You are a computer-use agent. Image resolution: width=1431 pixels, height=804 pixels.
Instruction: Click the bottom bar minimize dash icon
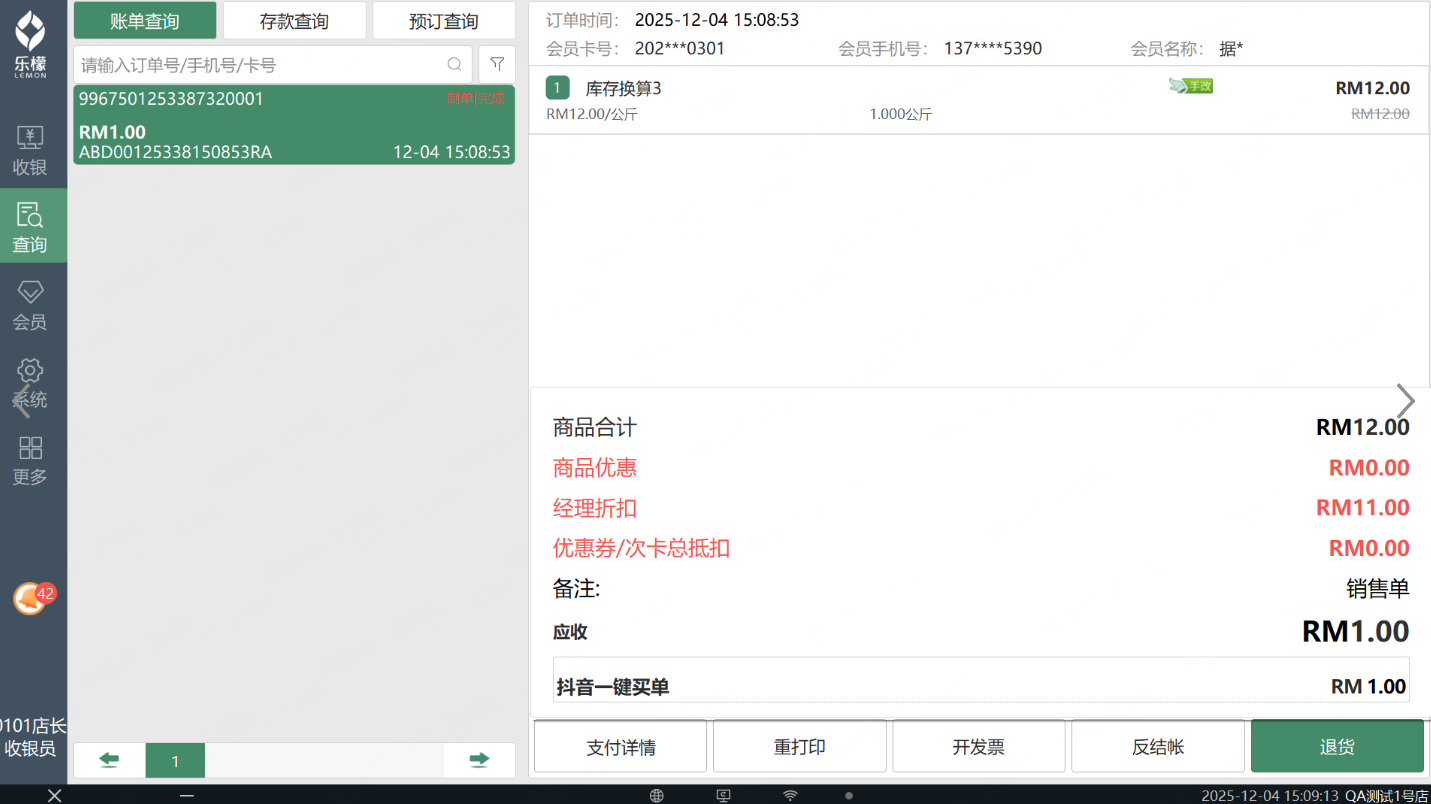pyautogui.click(x=187, y=795)
